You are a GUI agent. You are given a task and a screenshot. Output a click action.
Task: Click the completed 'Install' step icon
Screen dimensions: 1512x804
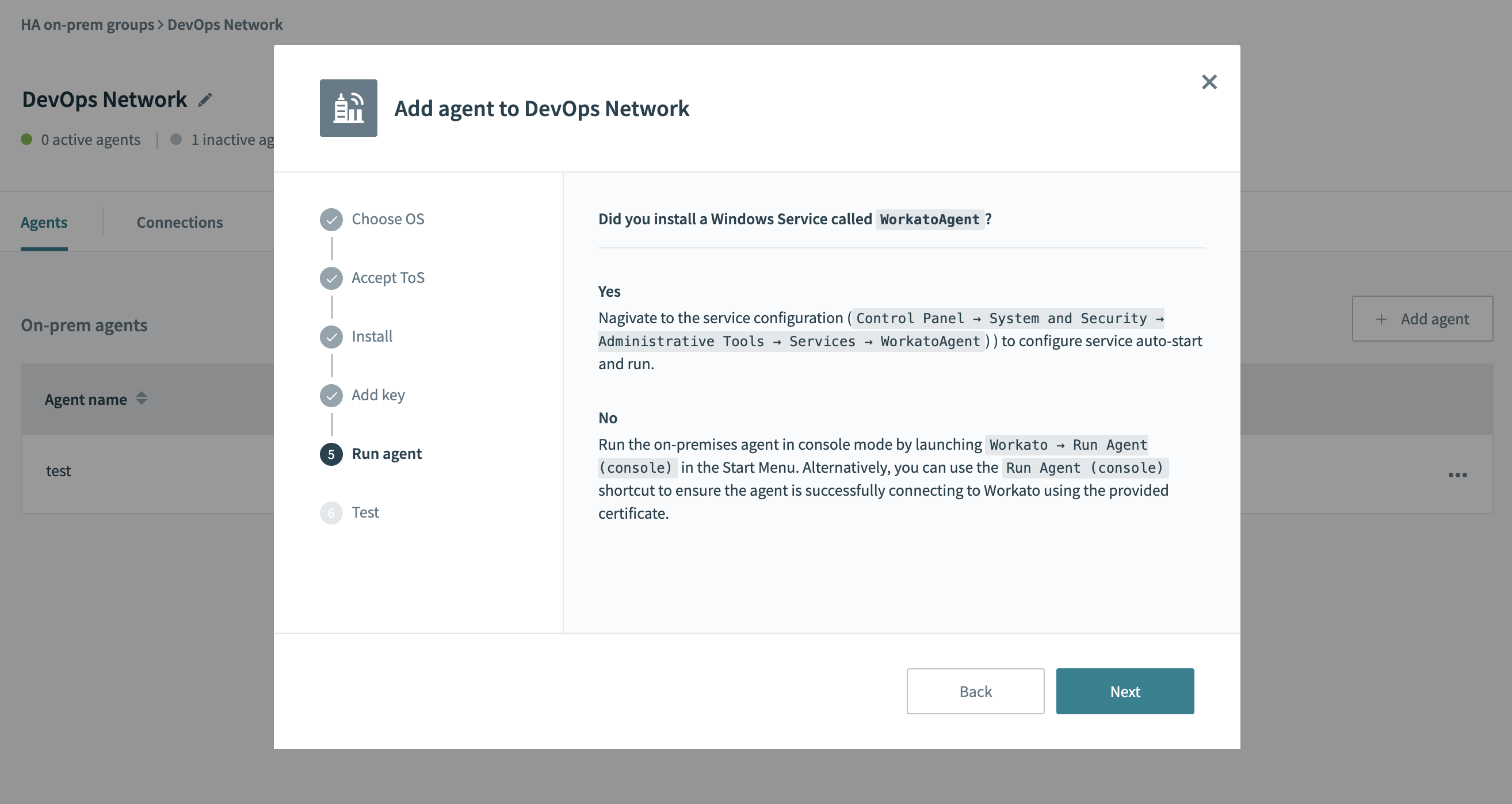pyautogui.click(x=330, y=335)
